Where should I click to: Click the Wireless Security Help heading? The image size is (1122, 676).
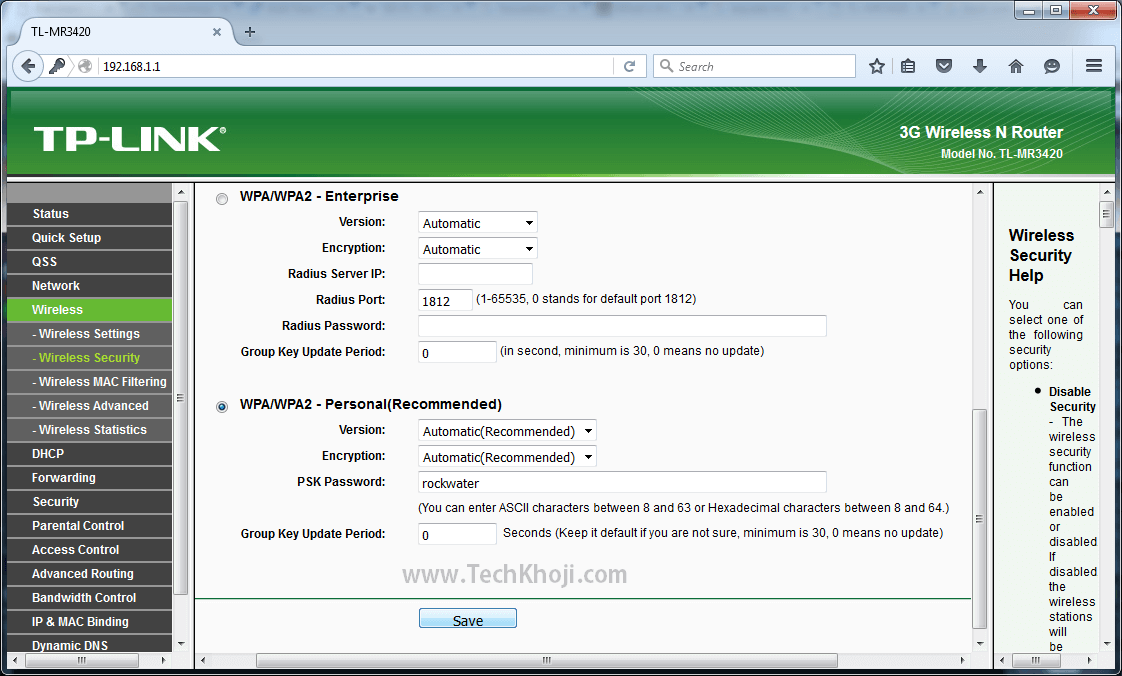(1041, 255)
